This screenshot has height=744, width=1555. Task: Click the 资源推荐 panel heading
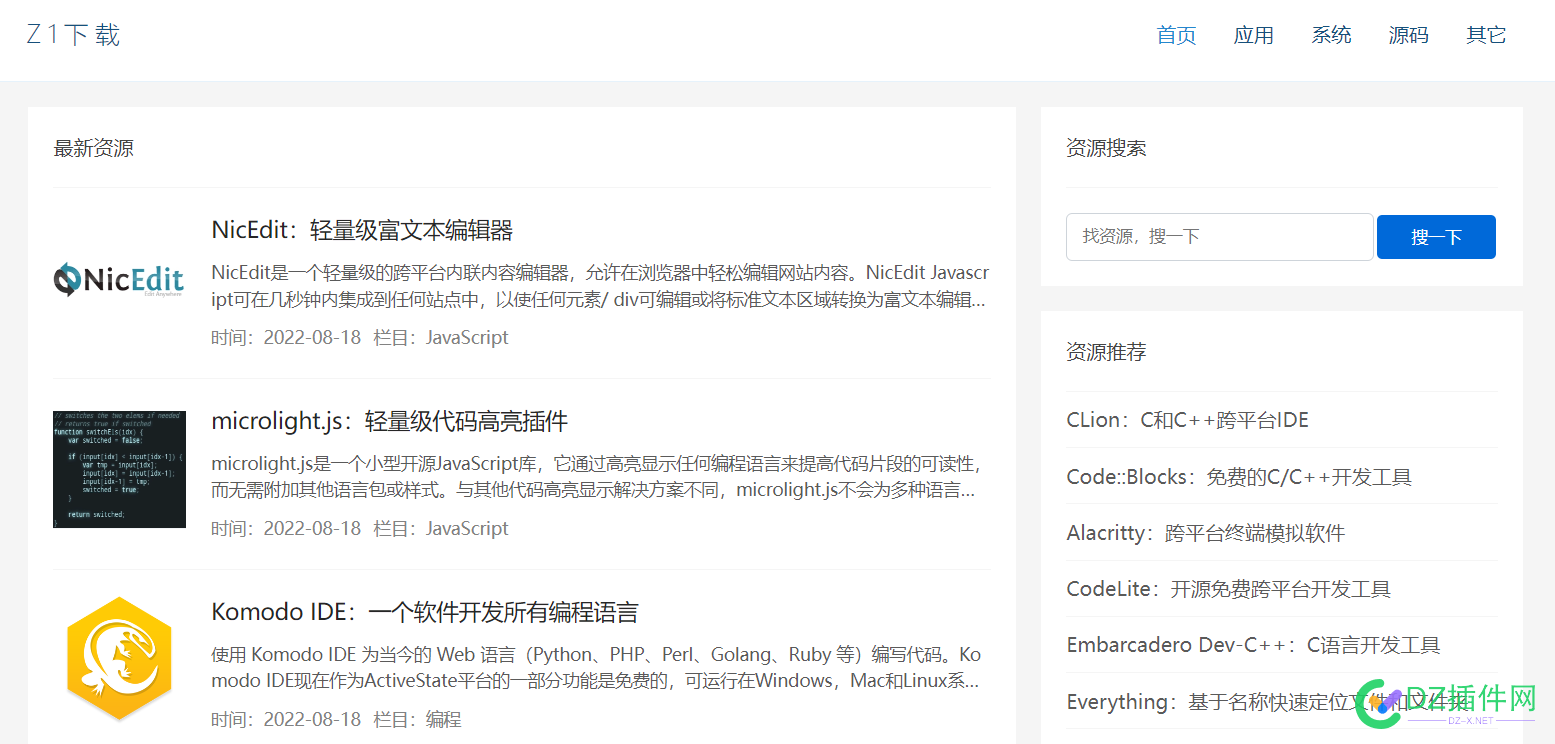[1106, 352]
